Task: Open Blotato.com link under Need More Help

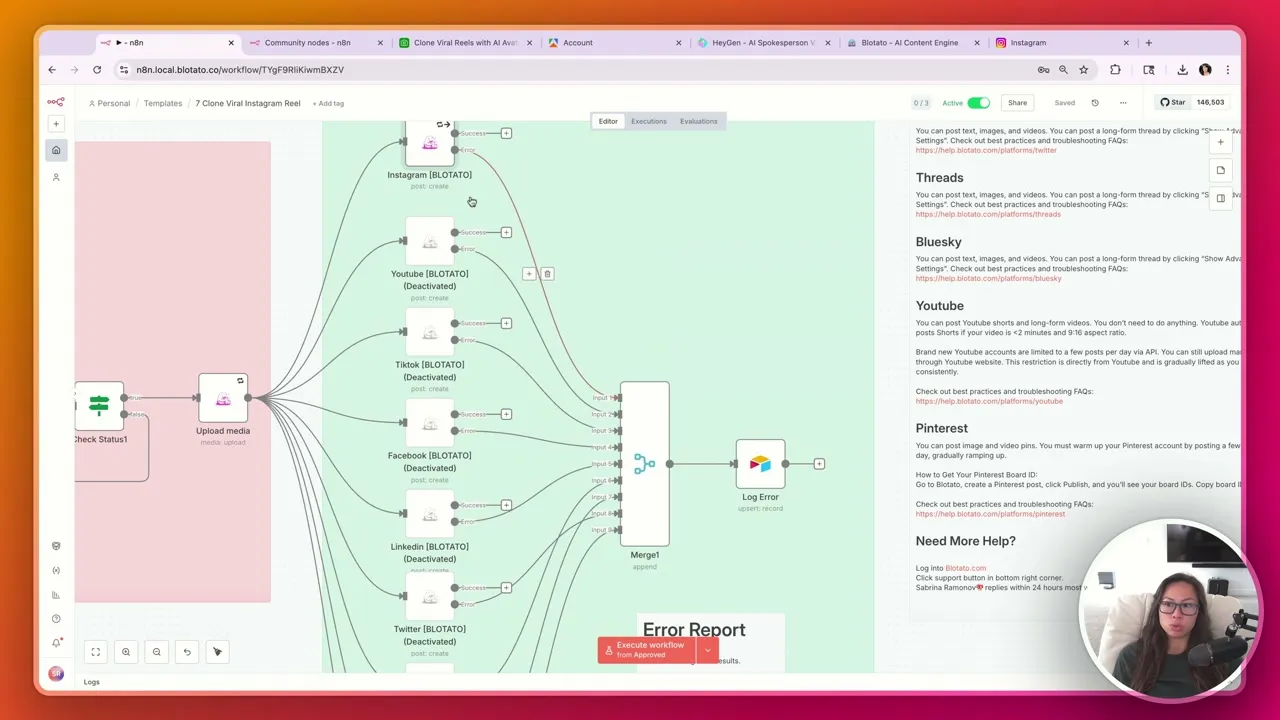Action: 965,568
